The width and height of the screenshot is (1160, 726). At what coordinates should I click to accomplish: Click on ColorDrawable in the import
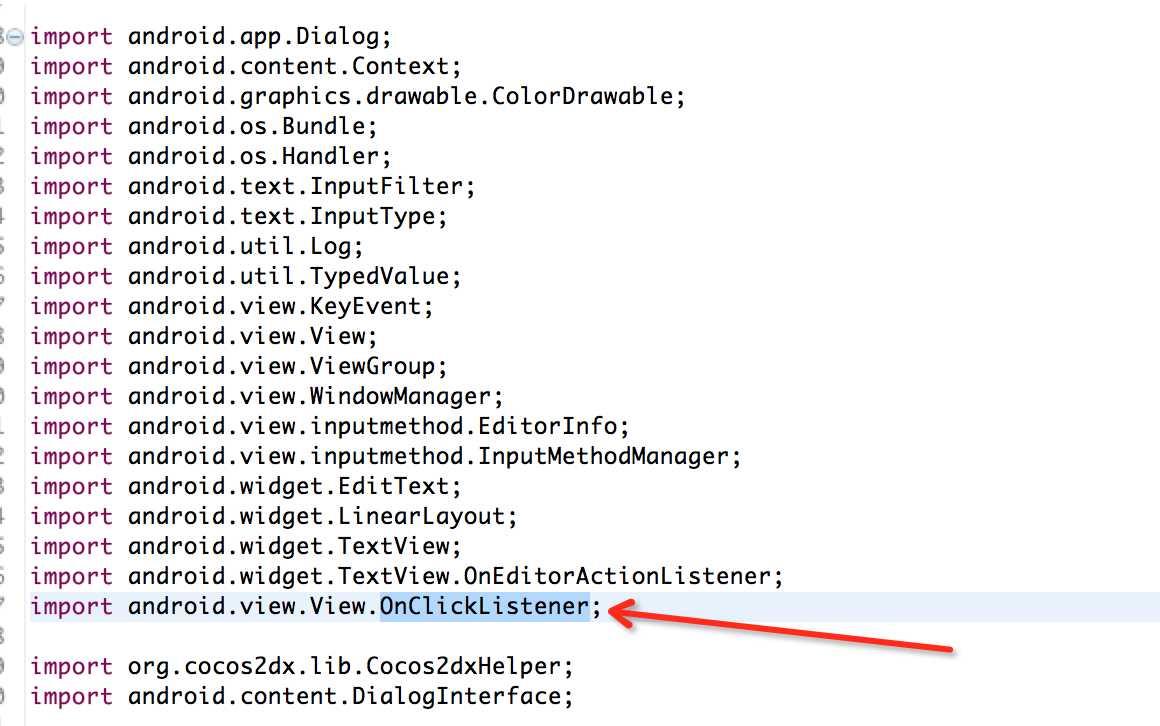coord(577,97)
